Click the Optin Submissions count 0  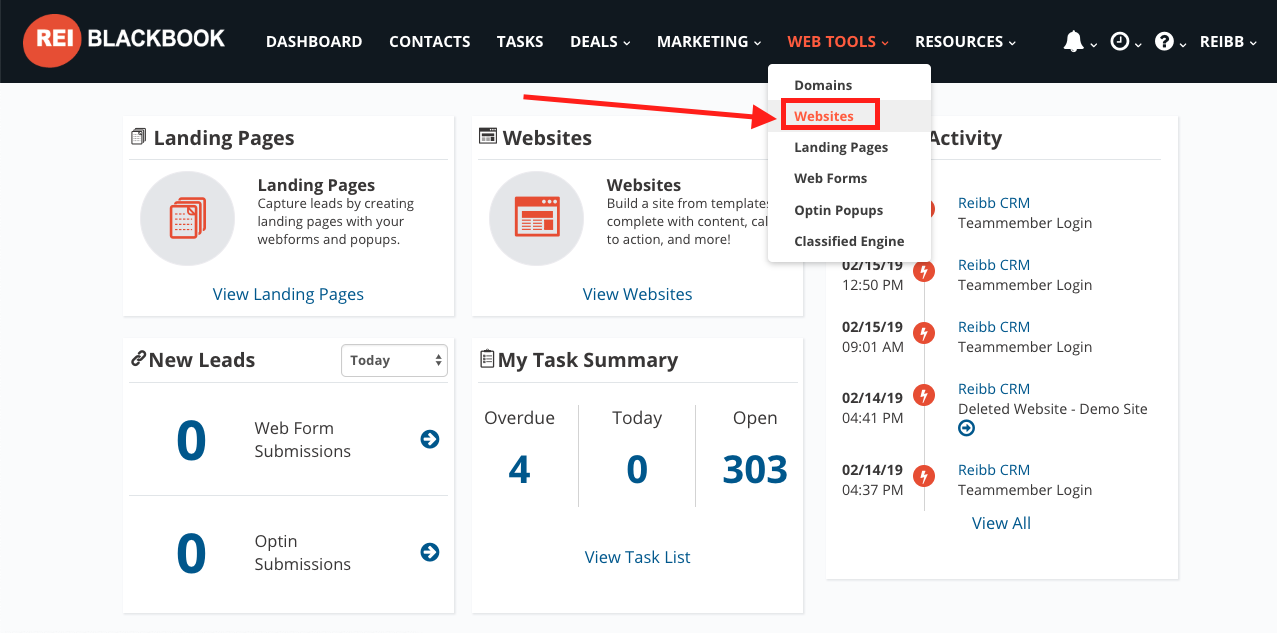(191, 554)
